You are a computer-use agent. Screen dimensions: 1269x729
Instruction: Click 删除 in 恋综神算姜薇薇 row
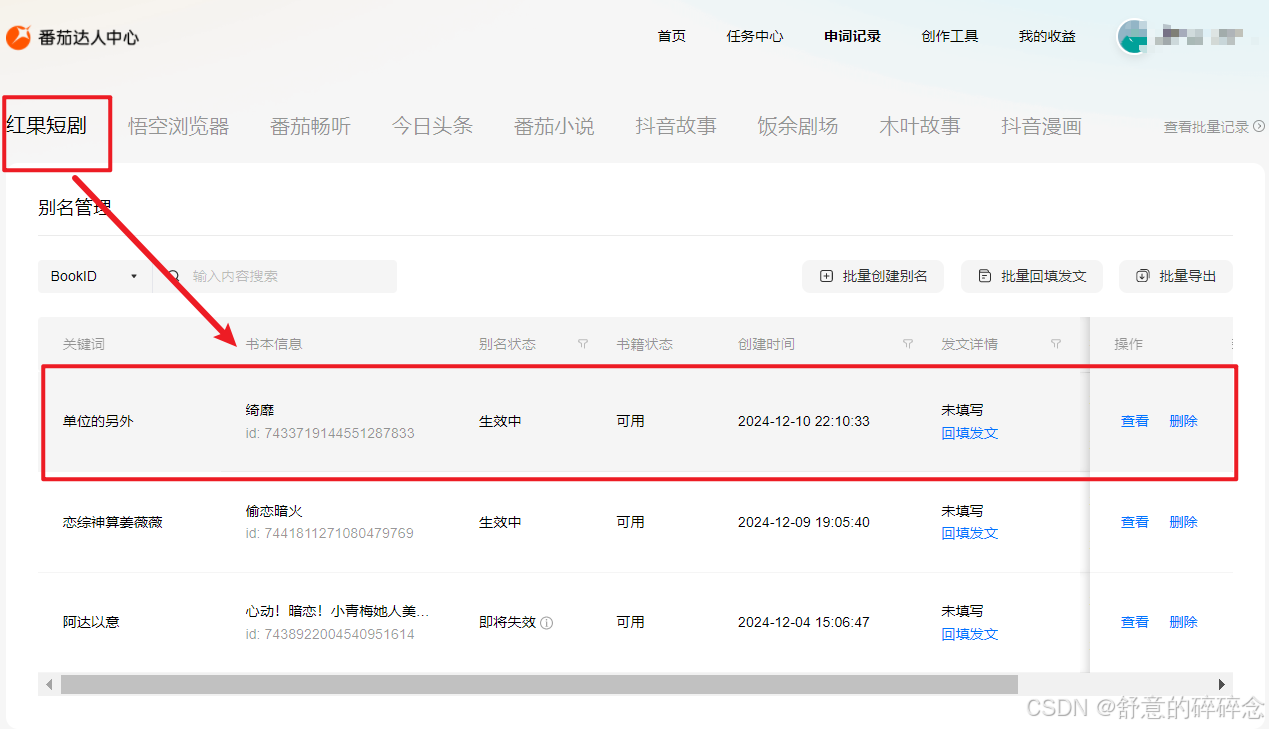[x=1184, y=522]
